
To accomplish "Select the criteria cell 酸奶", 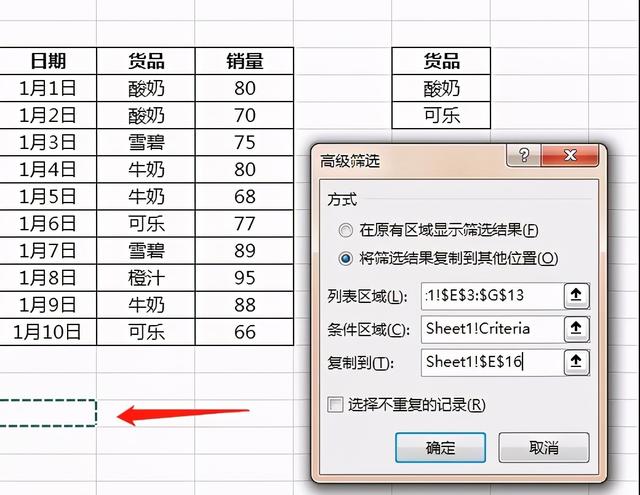I will pyautogui.click(x=441, y=88).
